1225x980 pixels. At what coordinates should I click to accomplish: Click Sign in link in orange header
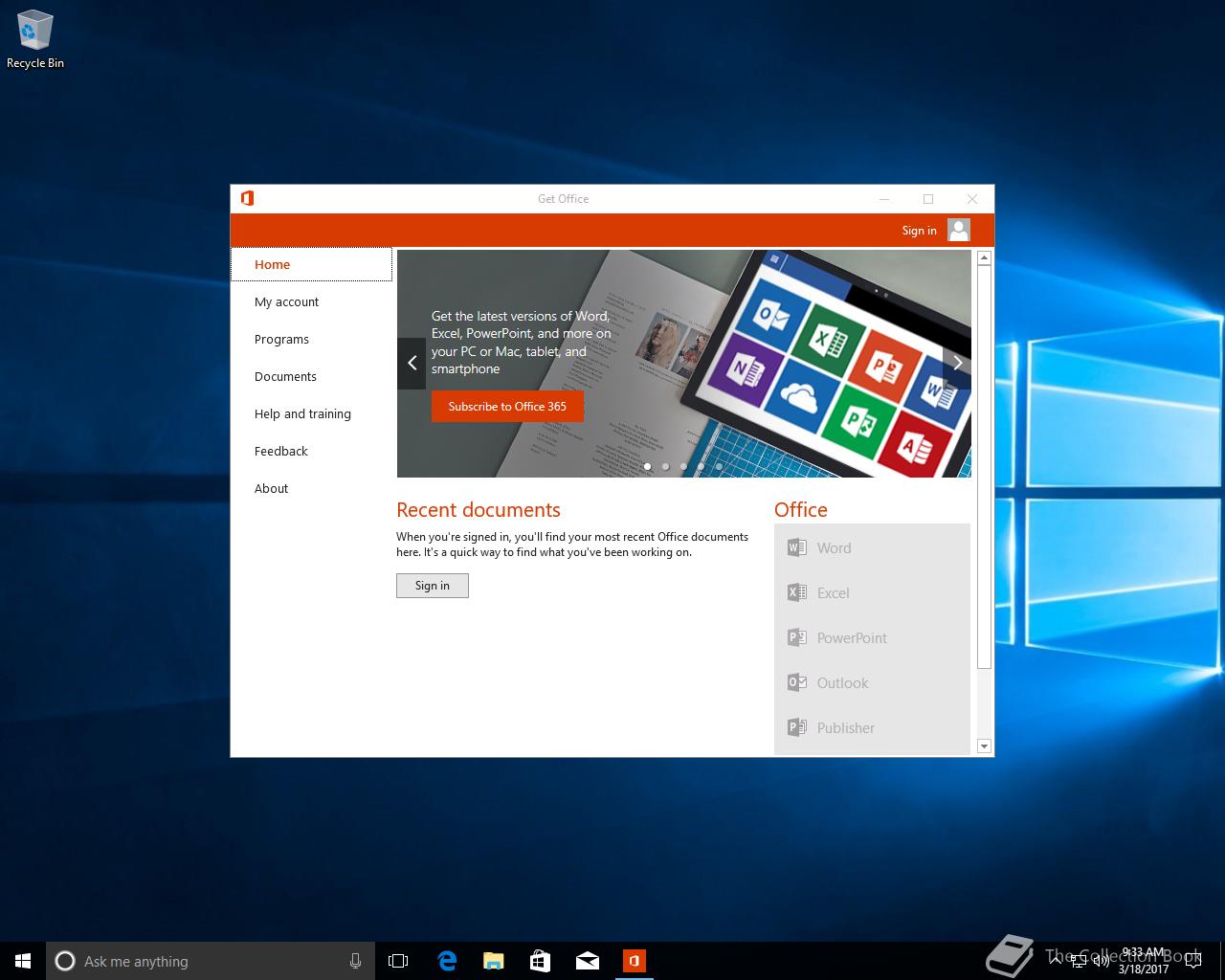tap(919, 230)
